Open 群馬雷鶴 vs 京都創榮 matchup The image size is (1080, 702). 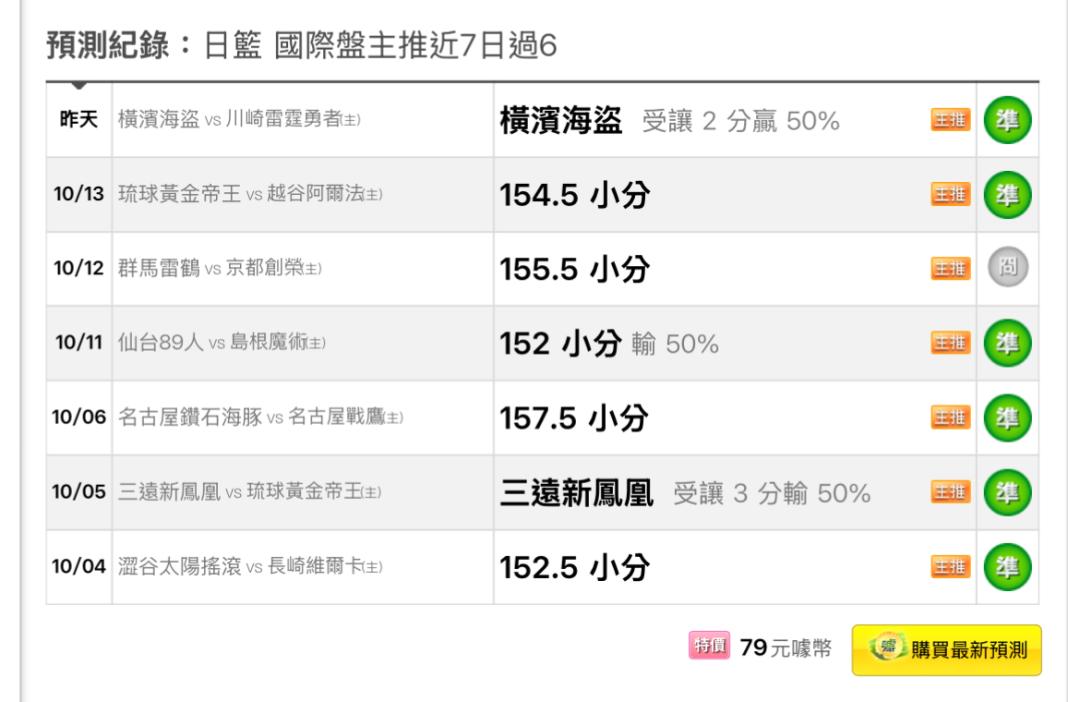pyautogui.click(x=220, y=268)
